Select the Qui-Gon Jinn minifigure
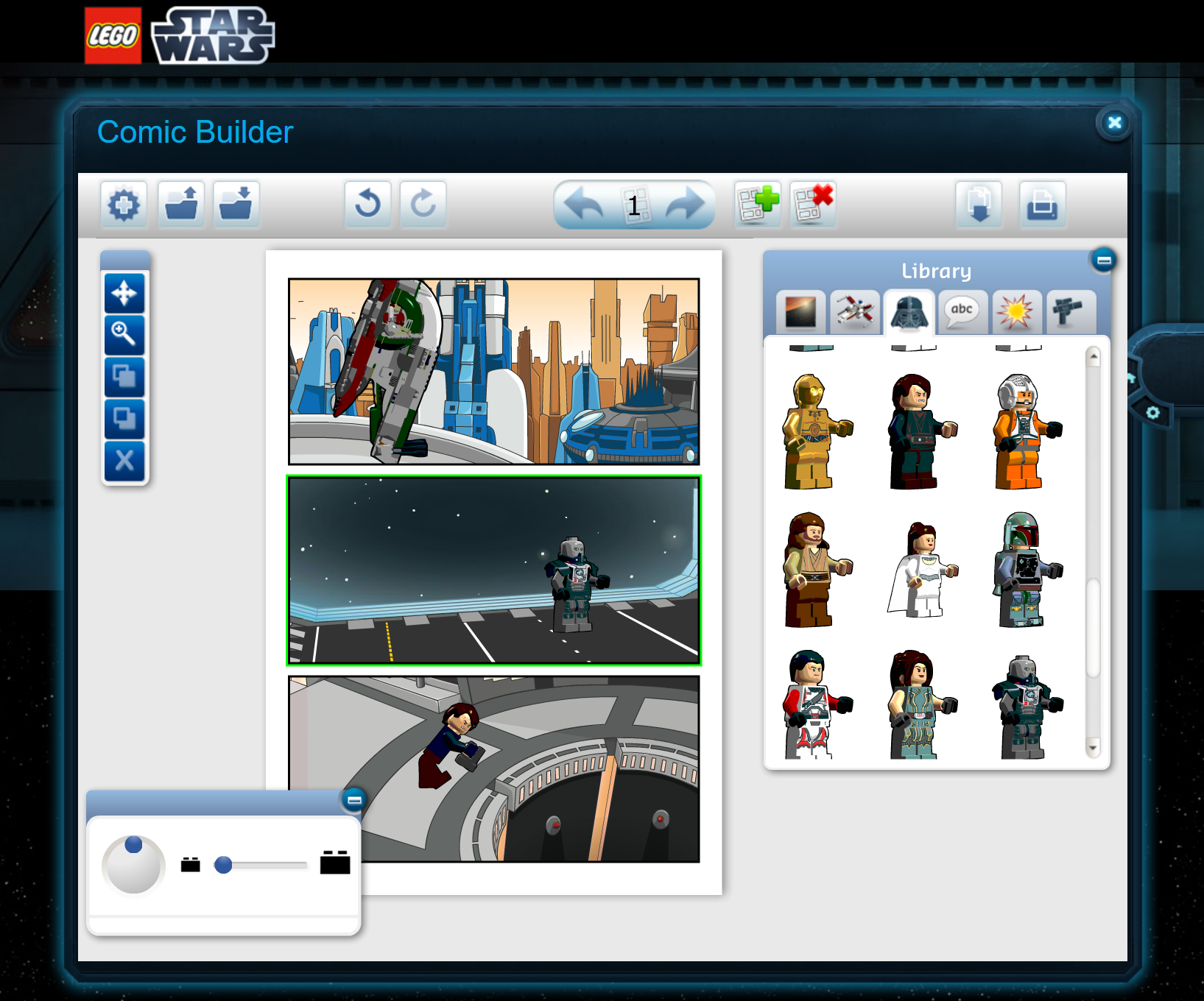 coord(816,570)
